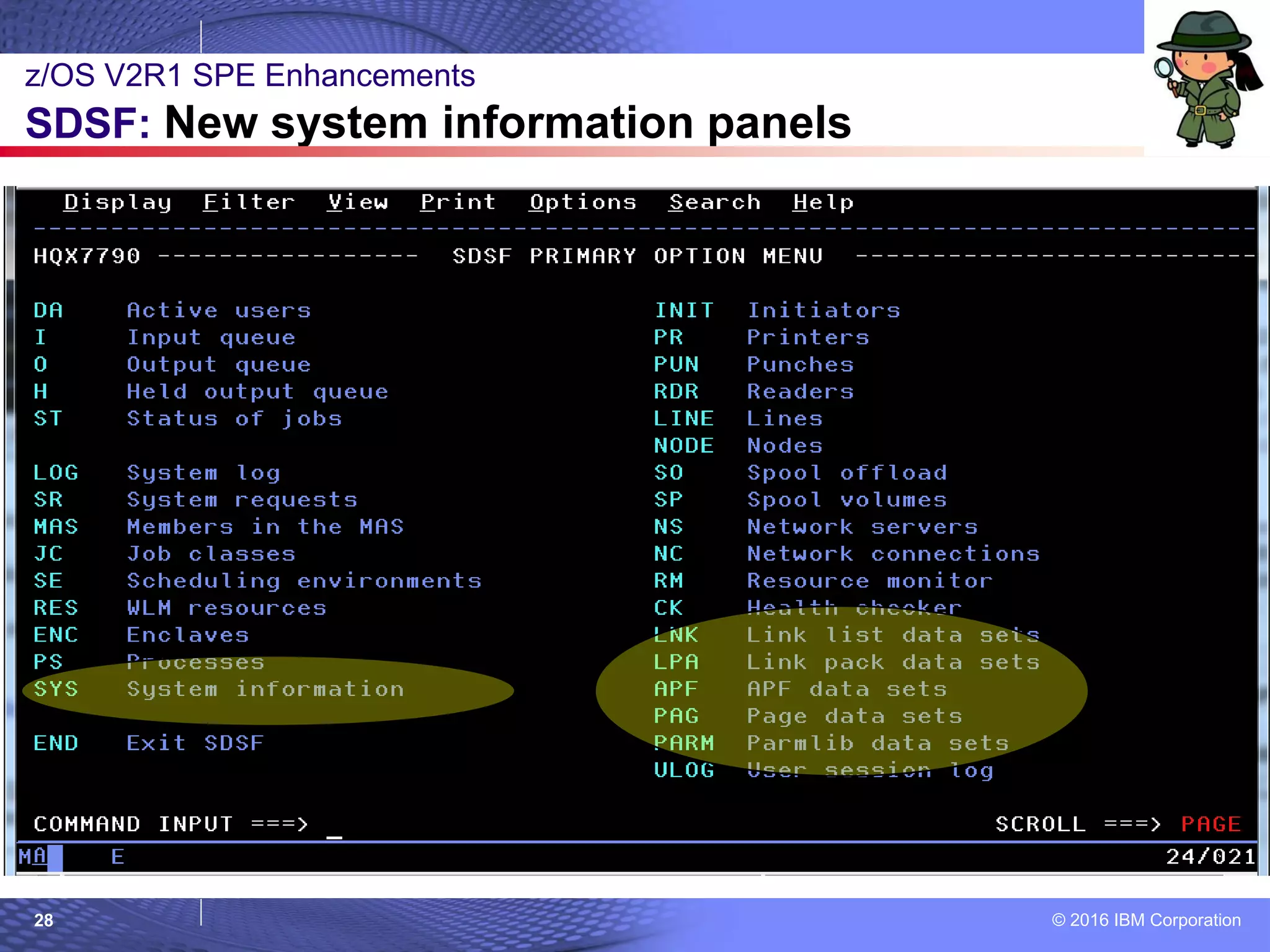Select the ST Status of jobs option
Viewport: 1270px width, 952px height.
point(188,419)
